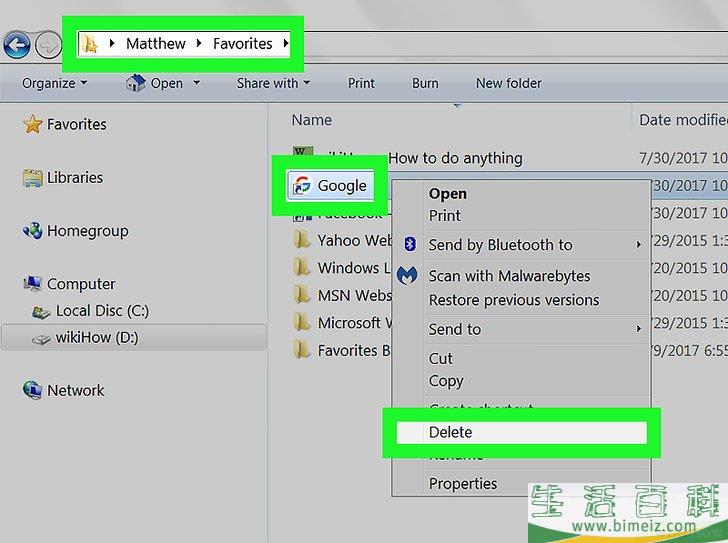This screenshot has height=543, width=728.
Task: Click the Libraries icon in sidebar
Action: click(32, 178)
